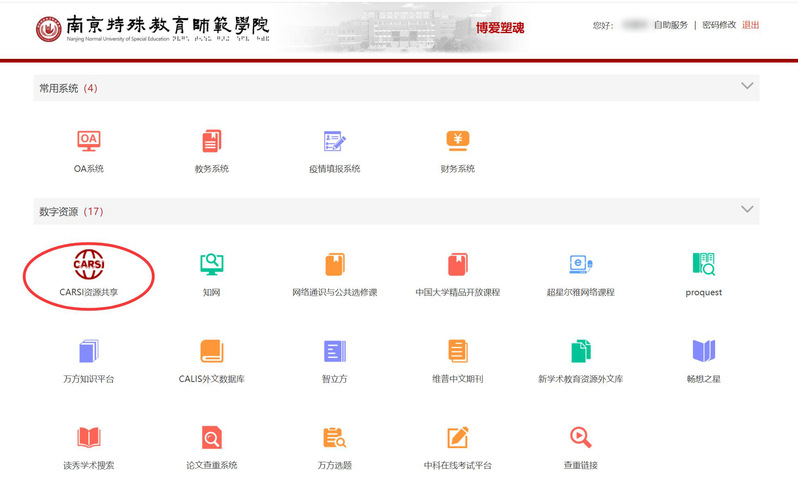Screen dimensions: 798x484
Task: Open the 中科在线考试平台 icon
Action: click(x=457, y=438)
